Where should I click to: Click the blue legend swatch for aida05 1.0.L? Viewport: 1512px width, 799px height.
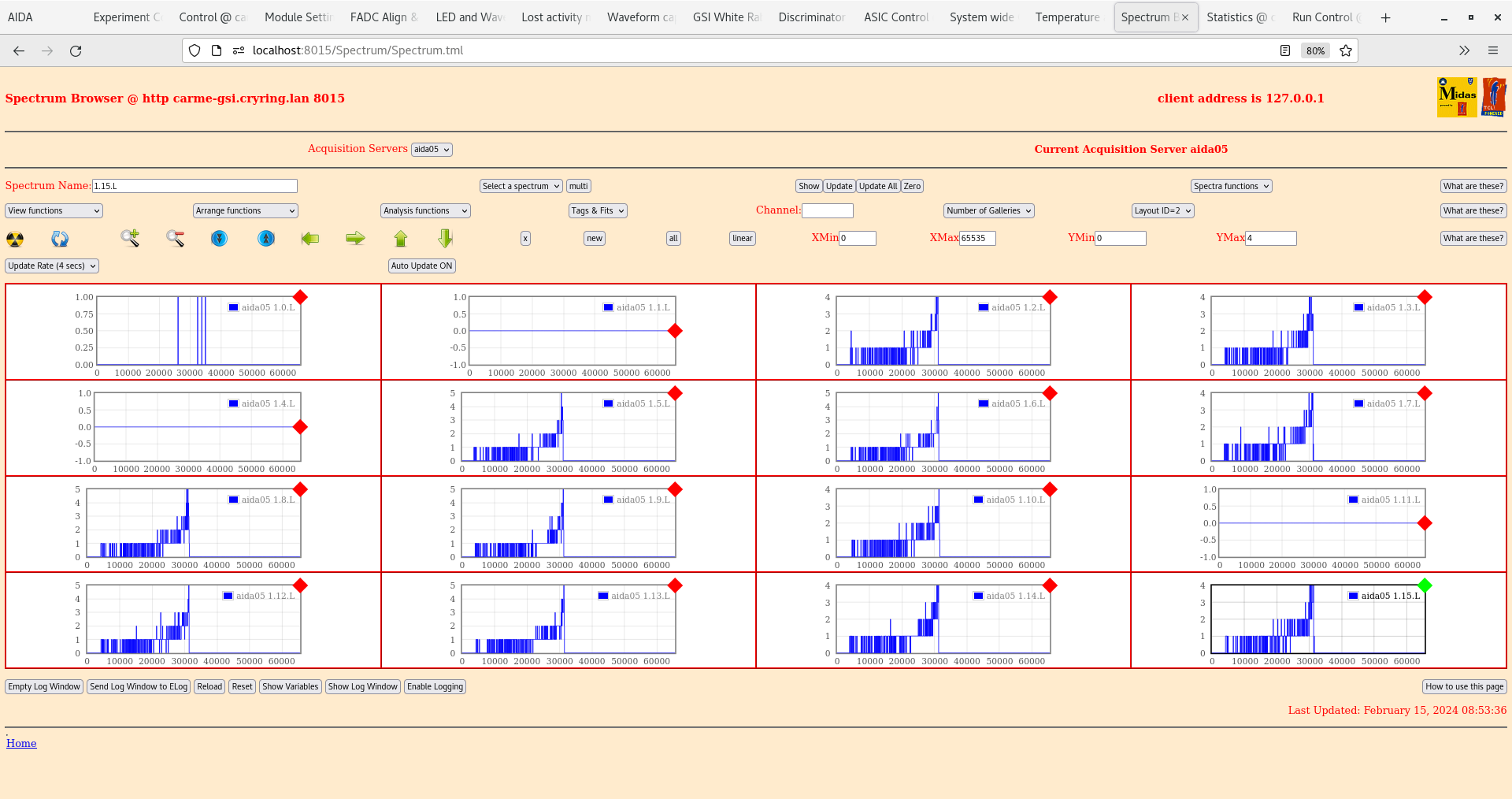[x=233, y=307]
